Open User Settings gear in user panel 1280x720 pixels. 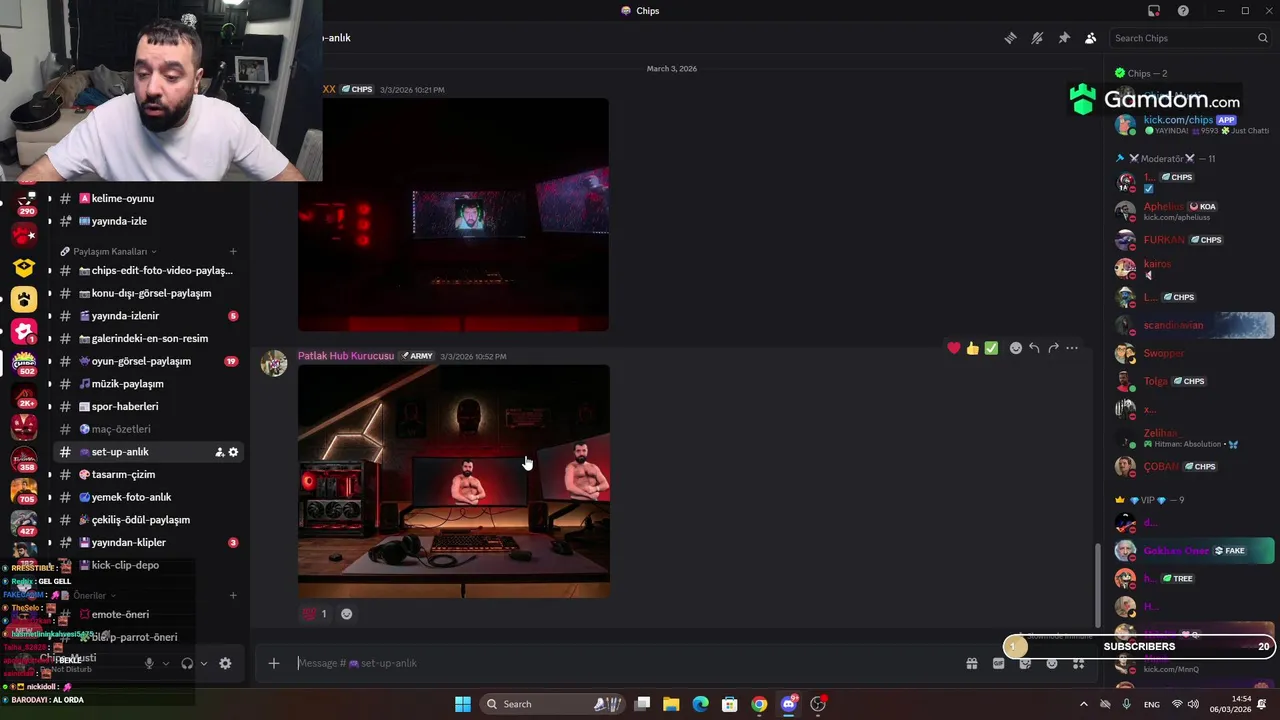[x=225, y=663]
